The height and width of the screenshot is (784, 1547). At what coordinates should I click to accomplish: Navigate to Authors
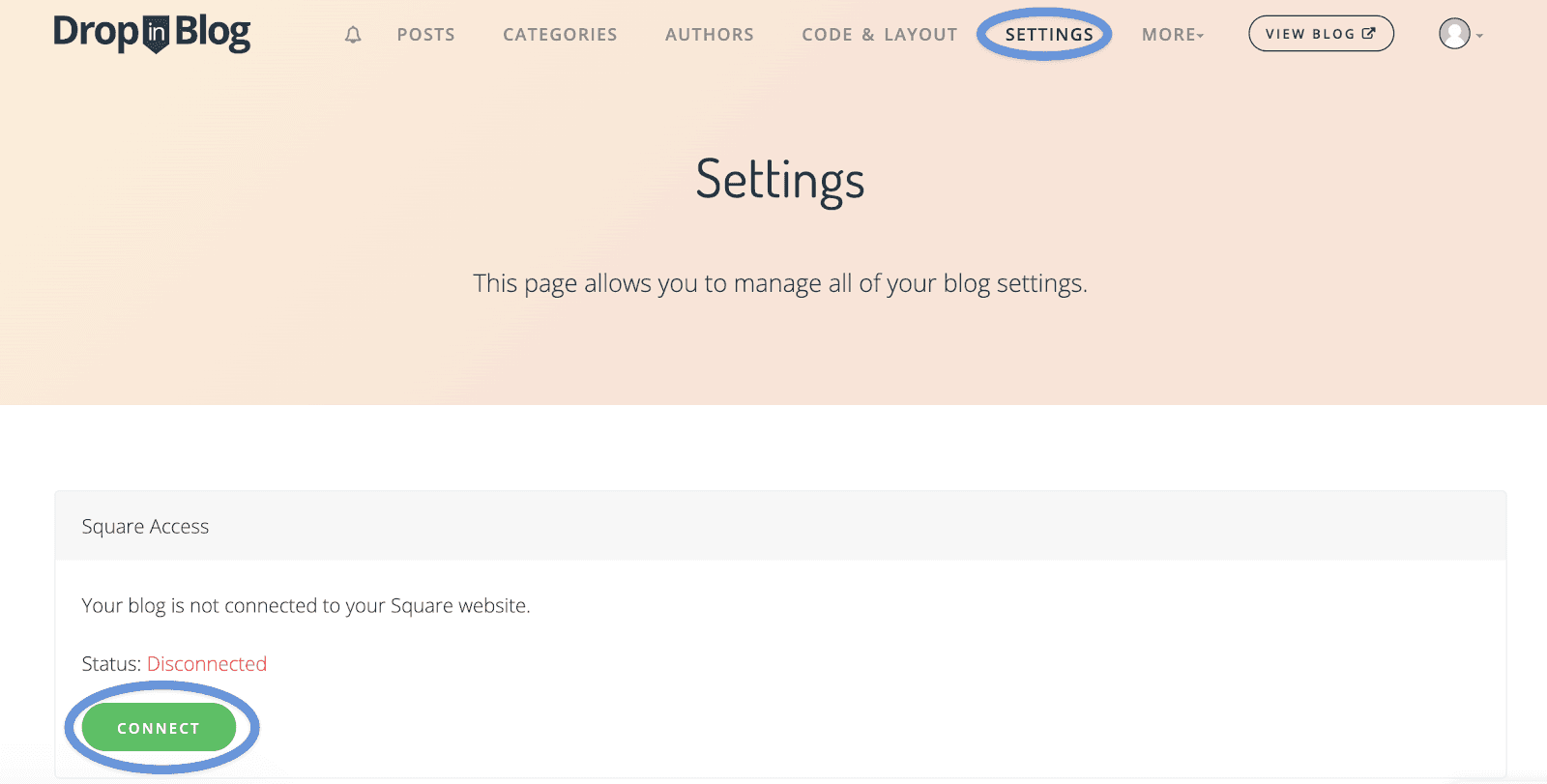pyautogui.click(x=710, y=35)
